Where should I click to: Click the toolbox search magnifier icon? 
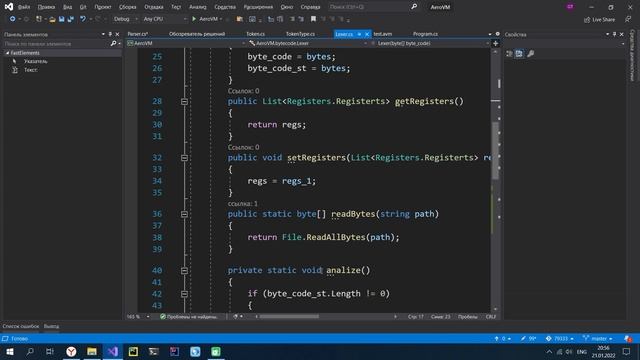coord(113,43)
